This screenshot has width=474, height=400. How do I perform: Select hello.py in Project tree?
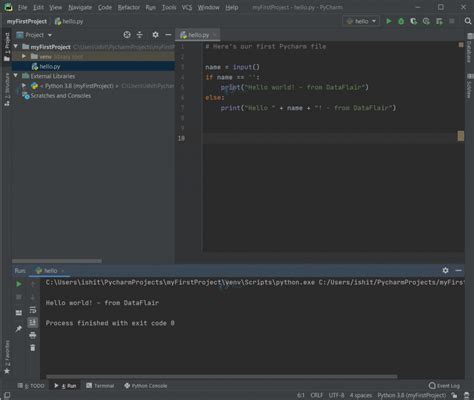pos(93,66)
